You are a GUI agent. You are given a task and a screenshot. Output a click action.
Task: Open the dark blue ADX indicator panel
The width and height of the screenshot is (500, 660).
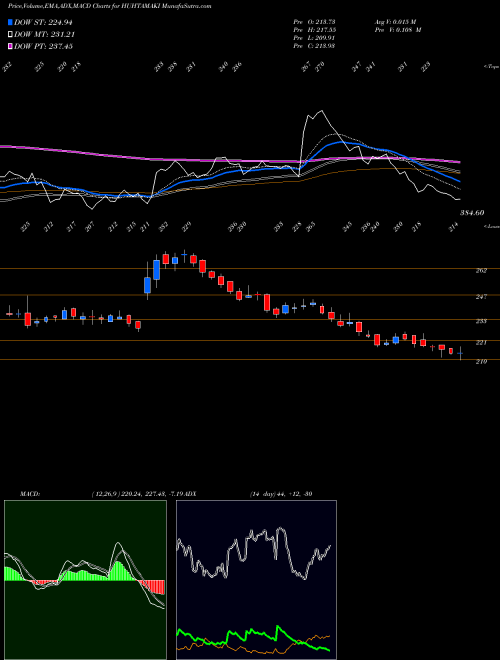256,580
